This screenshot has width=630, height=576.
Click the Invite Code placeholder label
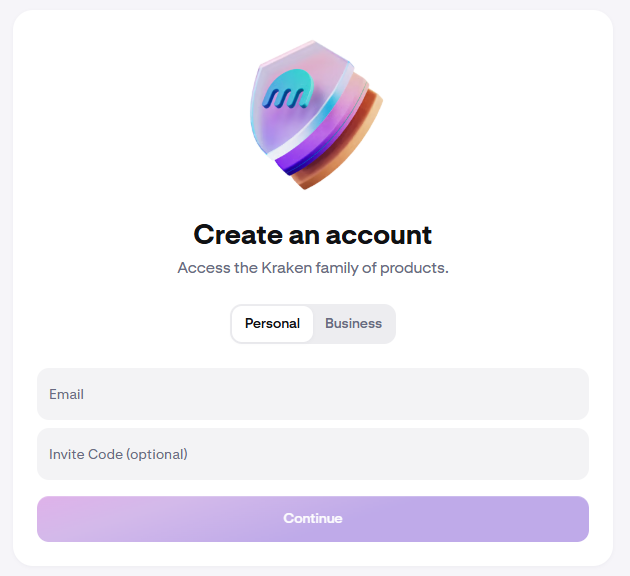point(118,454)
